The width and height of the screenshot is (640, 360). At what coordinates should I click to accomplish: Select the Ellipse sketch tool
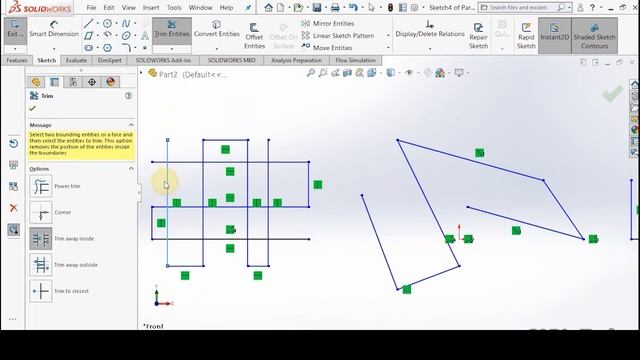tap(126, 36)
